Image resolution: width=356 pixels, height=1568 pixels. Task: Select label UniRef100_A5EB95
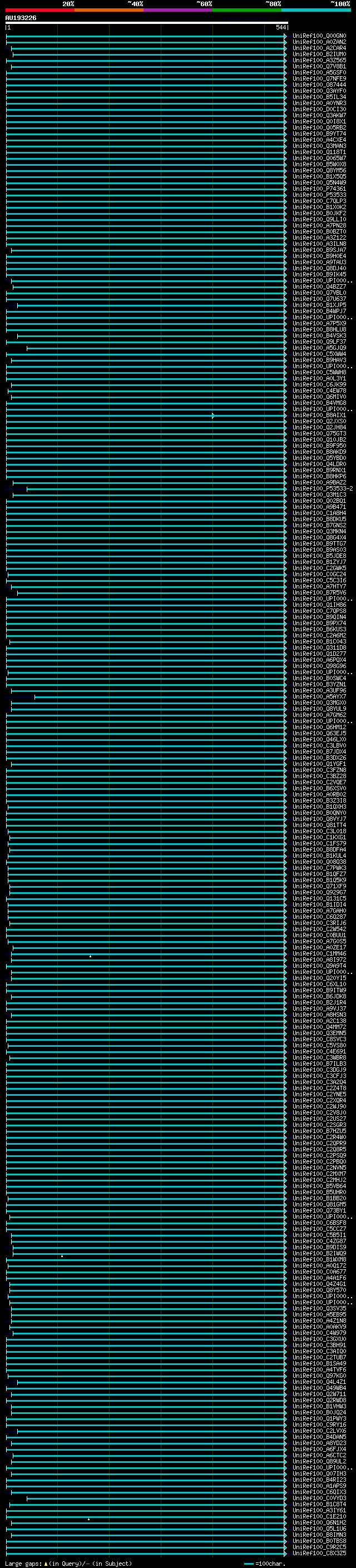[319, 1315]
